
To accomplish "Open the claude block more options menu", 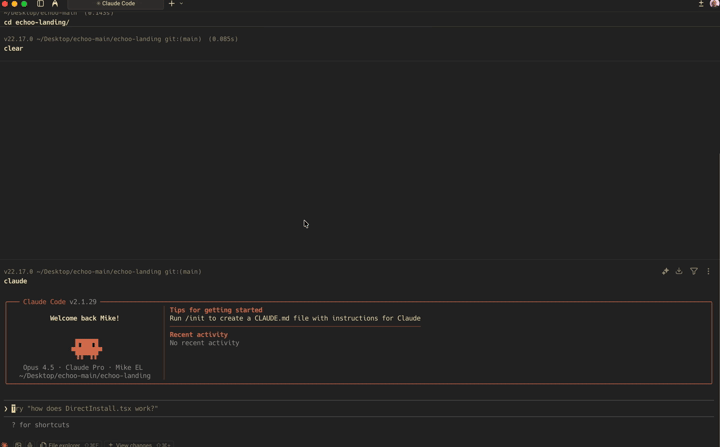I will point(708,272).
